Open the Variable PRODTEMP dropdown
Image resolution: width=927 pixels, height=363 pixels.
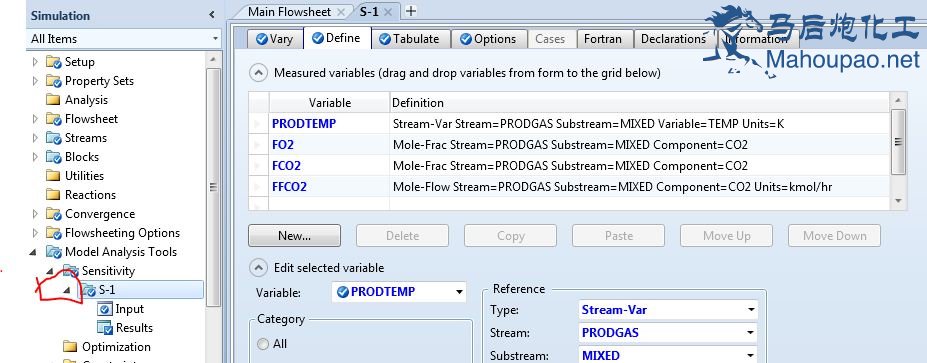coord(459,292)
